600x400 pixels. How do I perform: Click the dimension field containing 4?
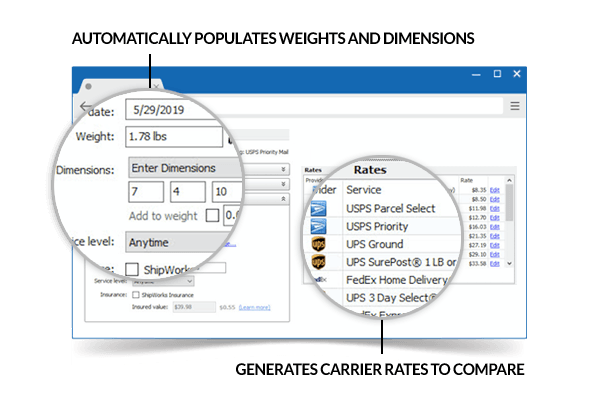click(188, 191)
